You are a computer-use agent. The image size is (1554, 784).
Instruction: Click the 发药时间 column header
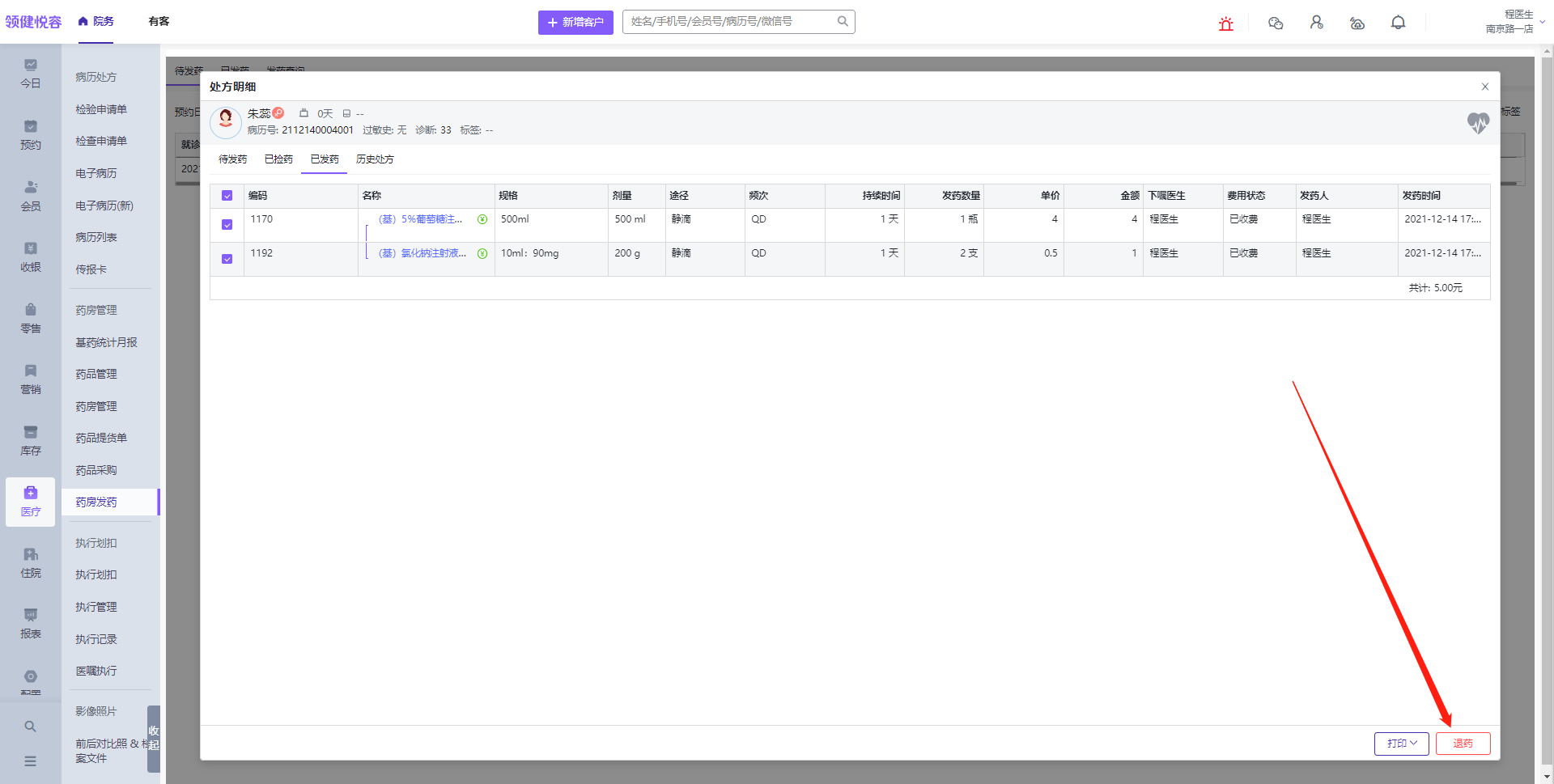pos(1444,196)
